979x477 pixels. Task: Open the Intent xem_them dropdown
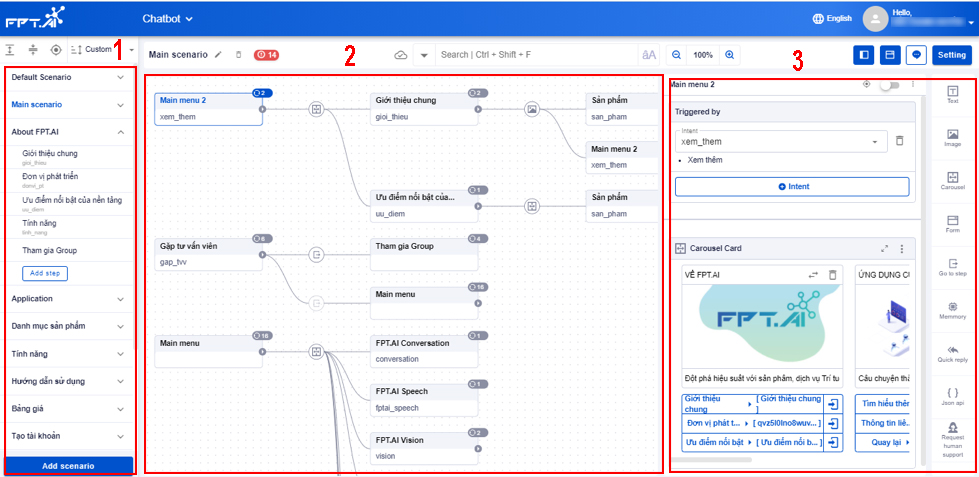tap(781, 142)
